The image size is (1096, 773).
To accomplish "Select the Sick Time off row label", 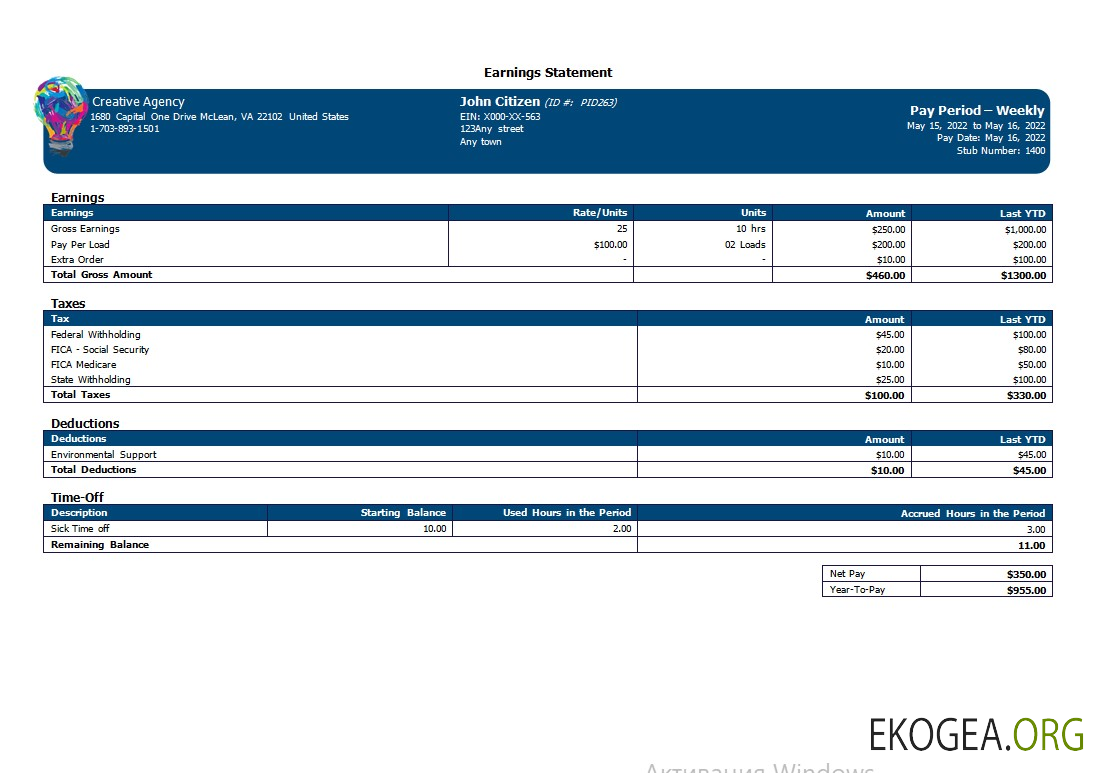I will pyautogui.click(x=80, y=529).
